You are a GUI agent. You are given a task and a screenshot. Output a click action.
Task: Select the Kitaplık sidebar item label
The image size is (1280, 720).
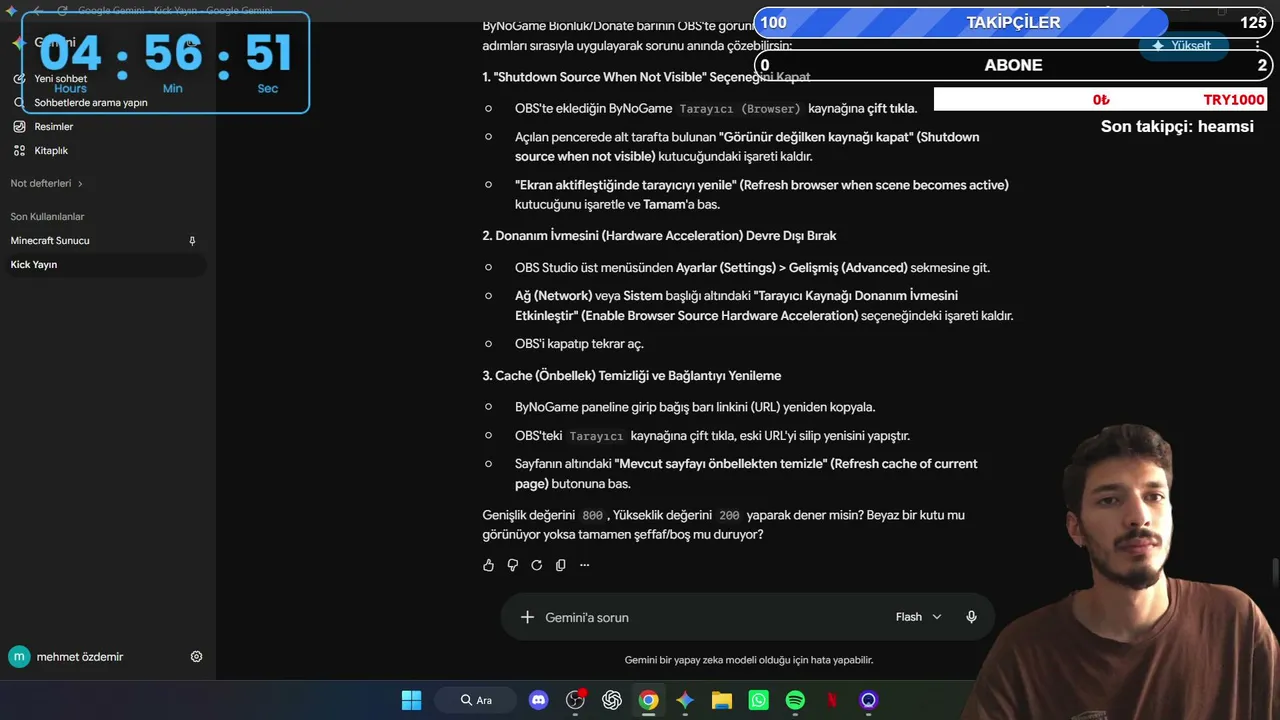(x=51, y=151)
